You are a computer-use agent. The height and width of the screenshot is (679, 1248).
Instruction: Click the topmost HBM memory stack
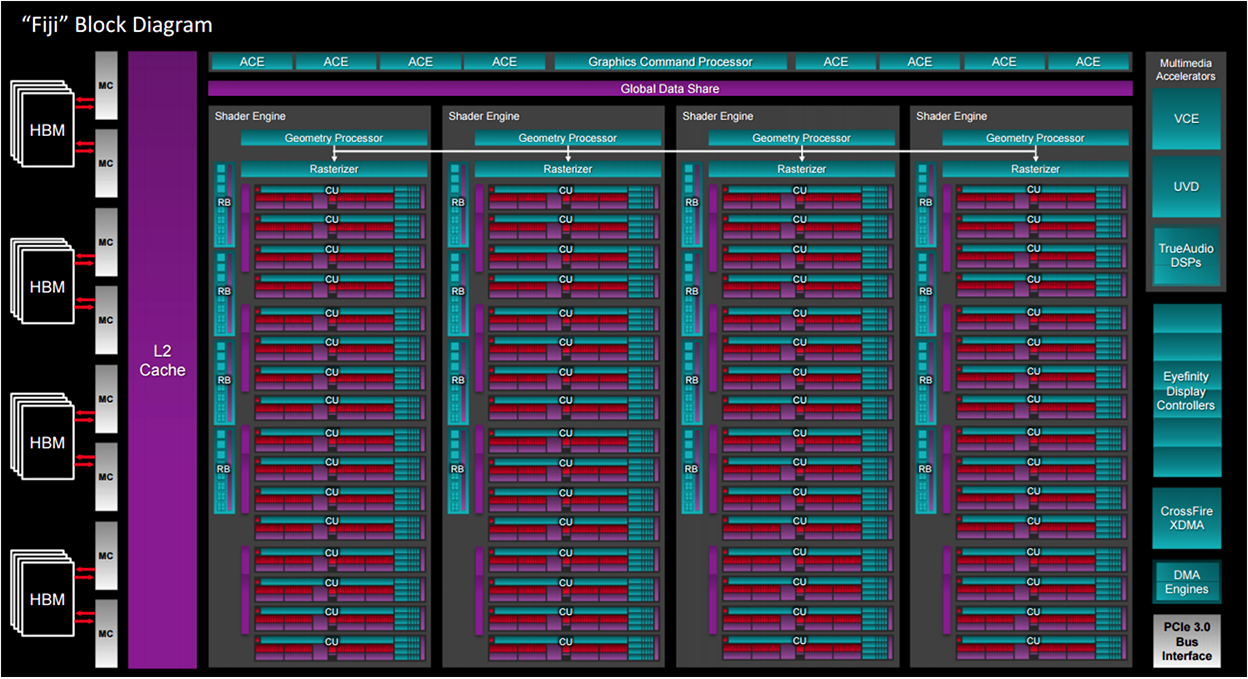(x=47, y=131)
